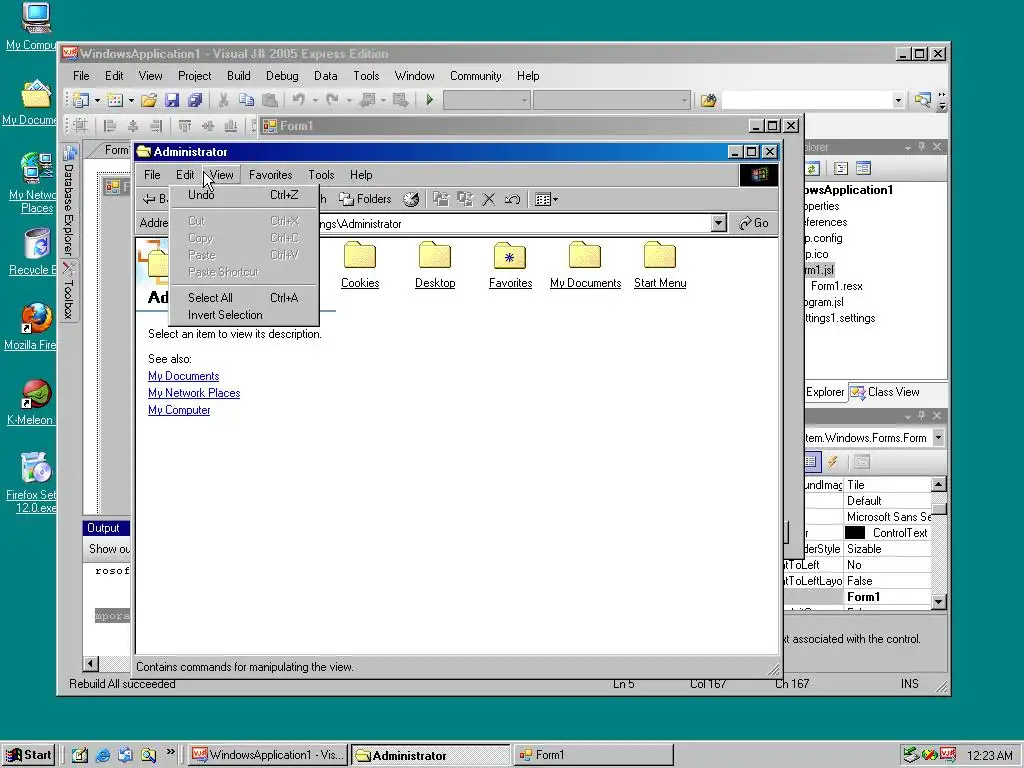Open Solution Explorer window position dropdown arrow
This screenshot has height=768, width=1024.
908,148
